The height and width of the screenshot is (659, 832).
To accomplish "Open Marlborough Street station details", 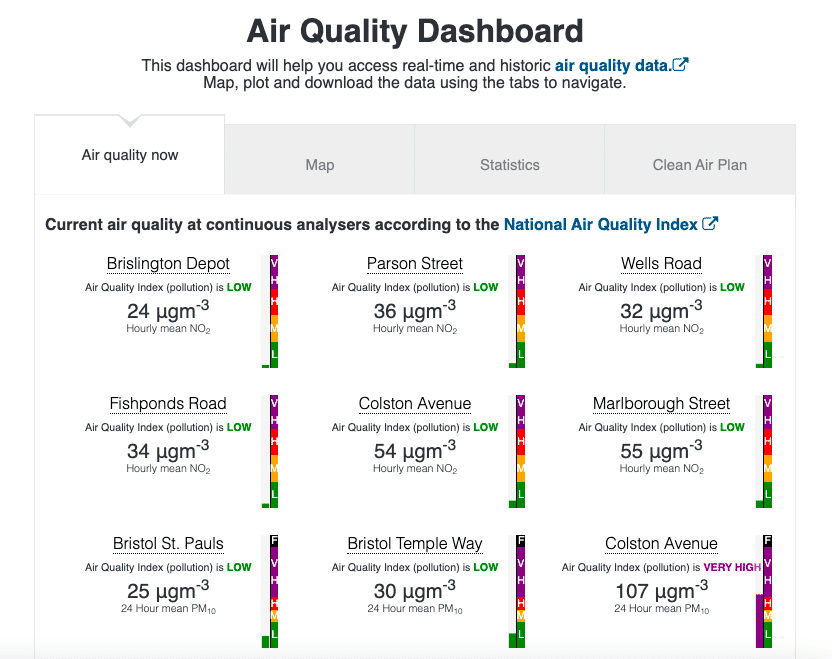I will coord(661,404).
